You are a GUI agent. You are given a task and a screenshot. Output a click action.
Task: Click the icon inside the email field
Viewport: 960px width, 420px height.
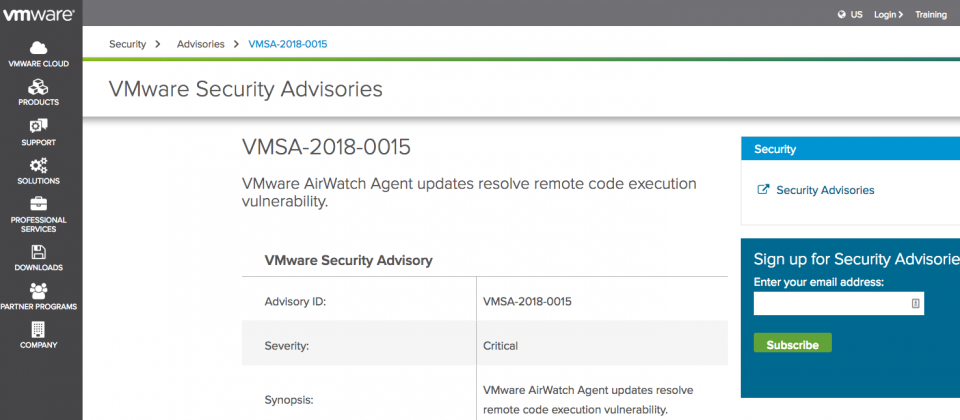pos(915,303)
